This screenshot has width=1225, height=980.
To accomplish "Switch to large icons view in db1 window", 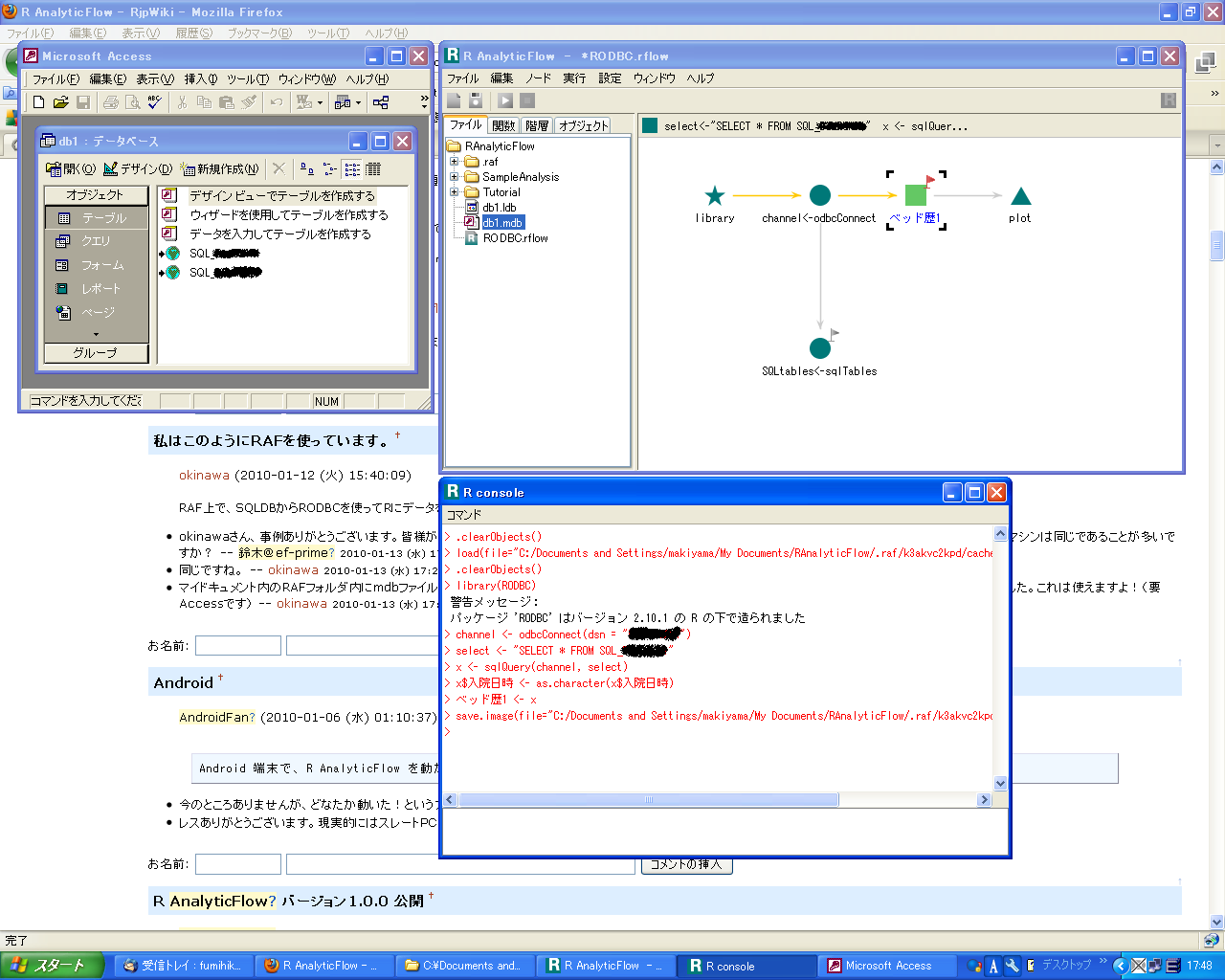I will pyautogui.click(x=307, y=169).
